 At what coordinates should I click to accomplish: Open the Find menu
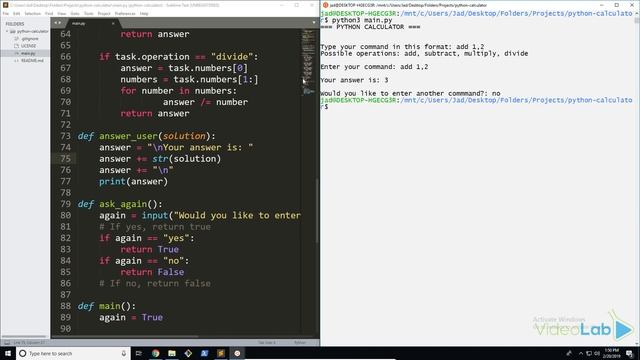point(49,13)
